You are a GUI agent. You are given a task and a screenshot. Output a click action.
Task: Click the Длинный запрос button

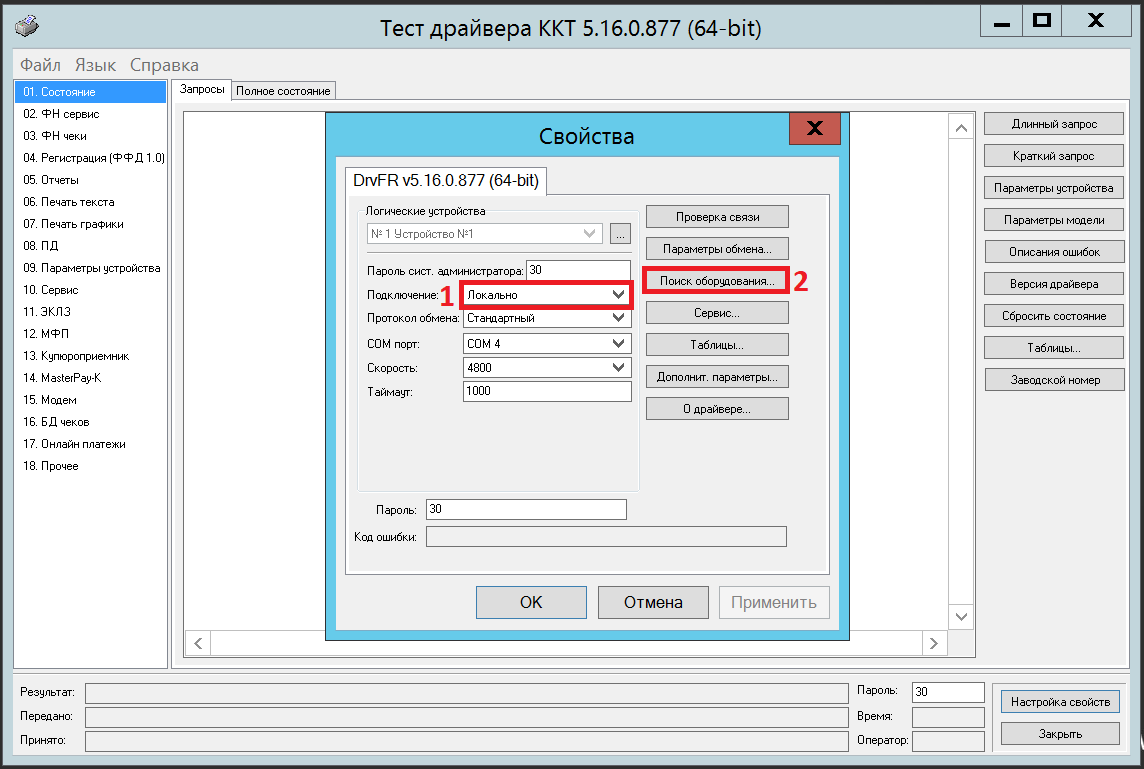point(1054,124)
